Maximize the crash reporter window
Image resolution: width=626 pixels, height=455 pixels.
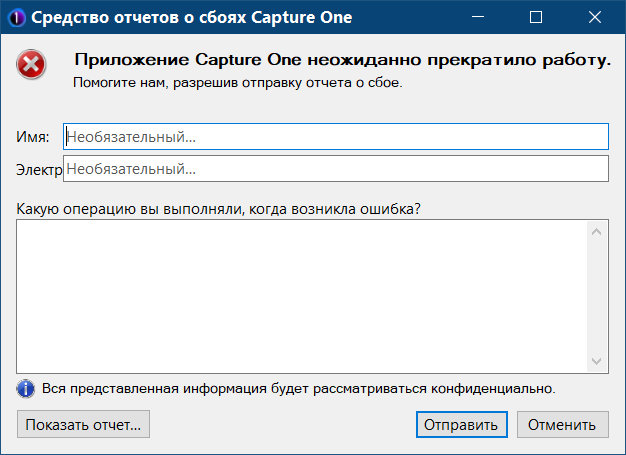click(x=536, y=17)
